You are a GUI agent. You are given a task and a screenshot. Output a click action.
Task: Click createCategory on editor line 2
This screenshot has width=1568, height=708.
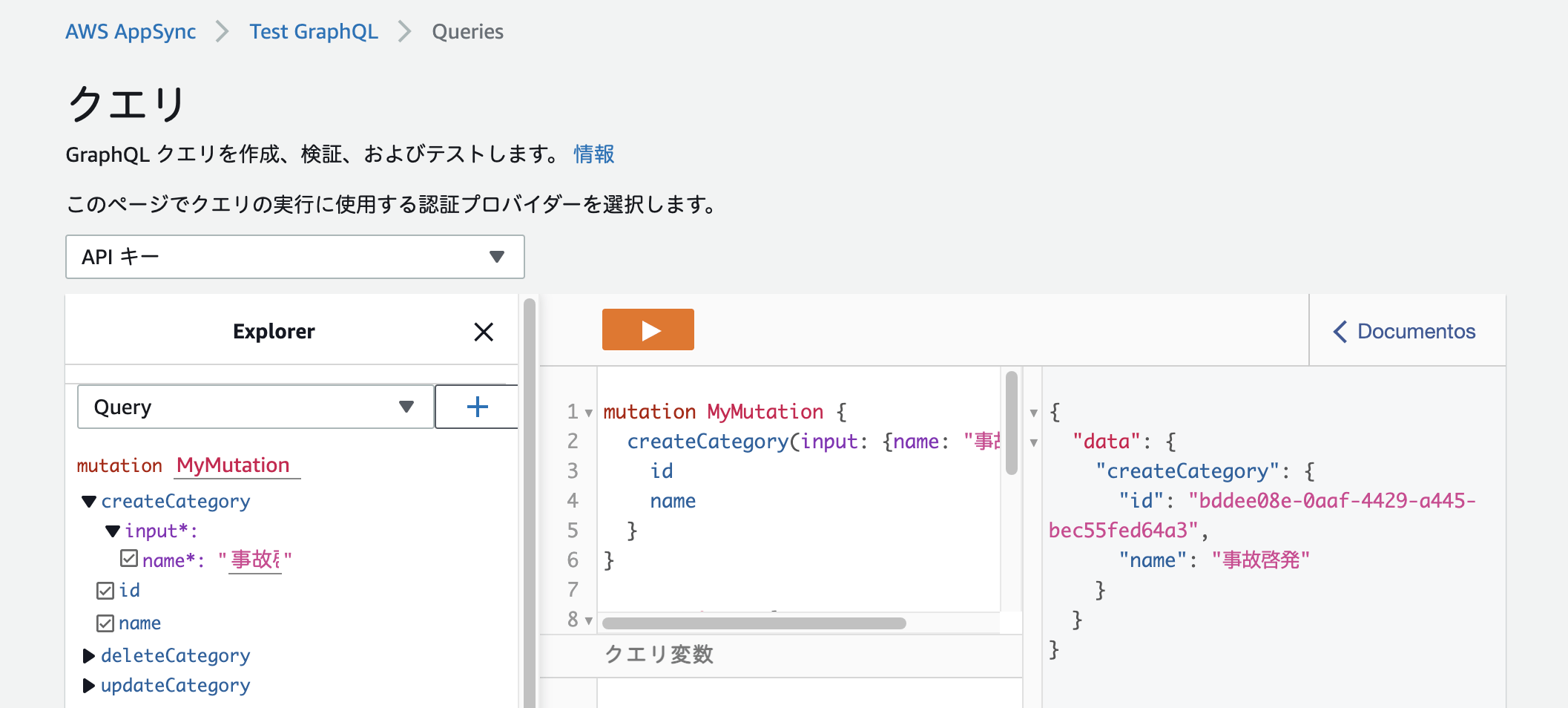pos(708,442)
